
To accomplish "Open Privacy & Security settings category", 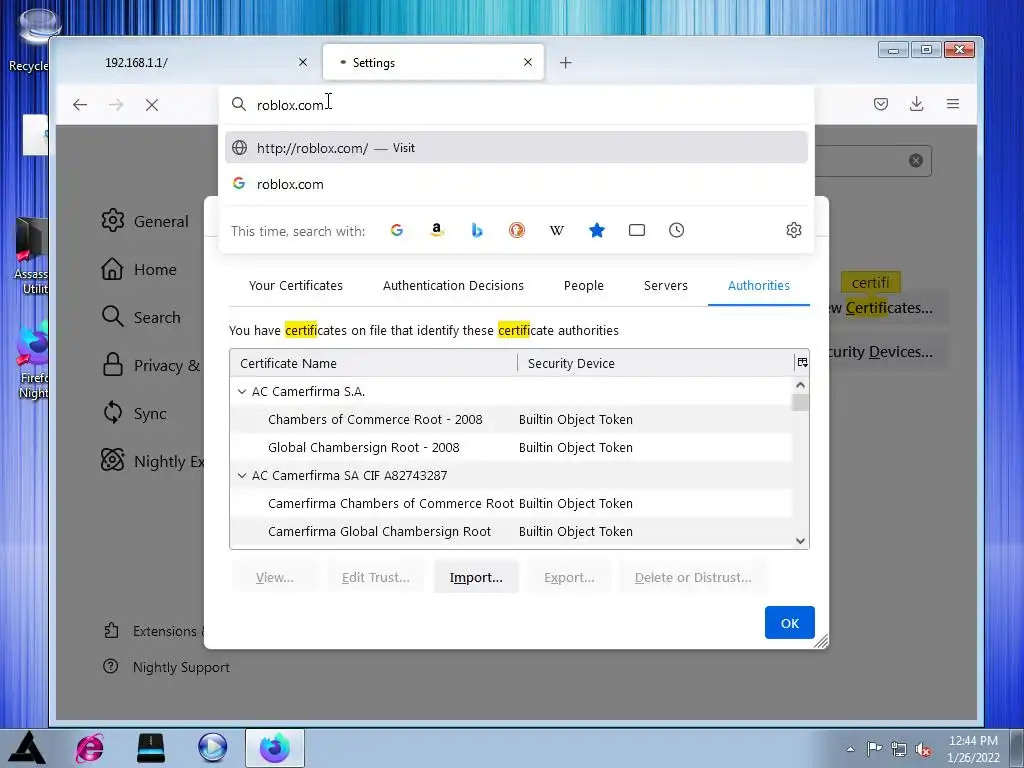I will (x=152, y=365).
